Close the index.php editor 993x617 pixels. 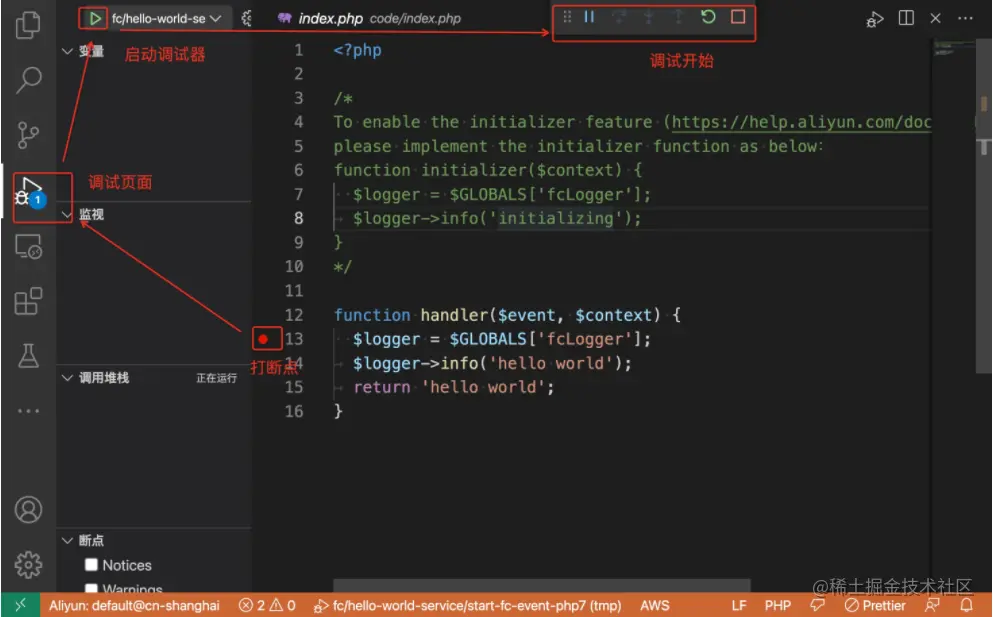point(935,18)
